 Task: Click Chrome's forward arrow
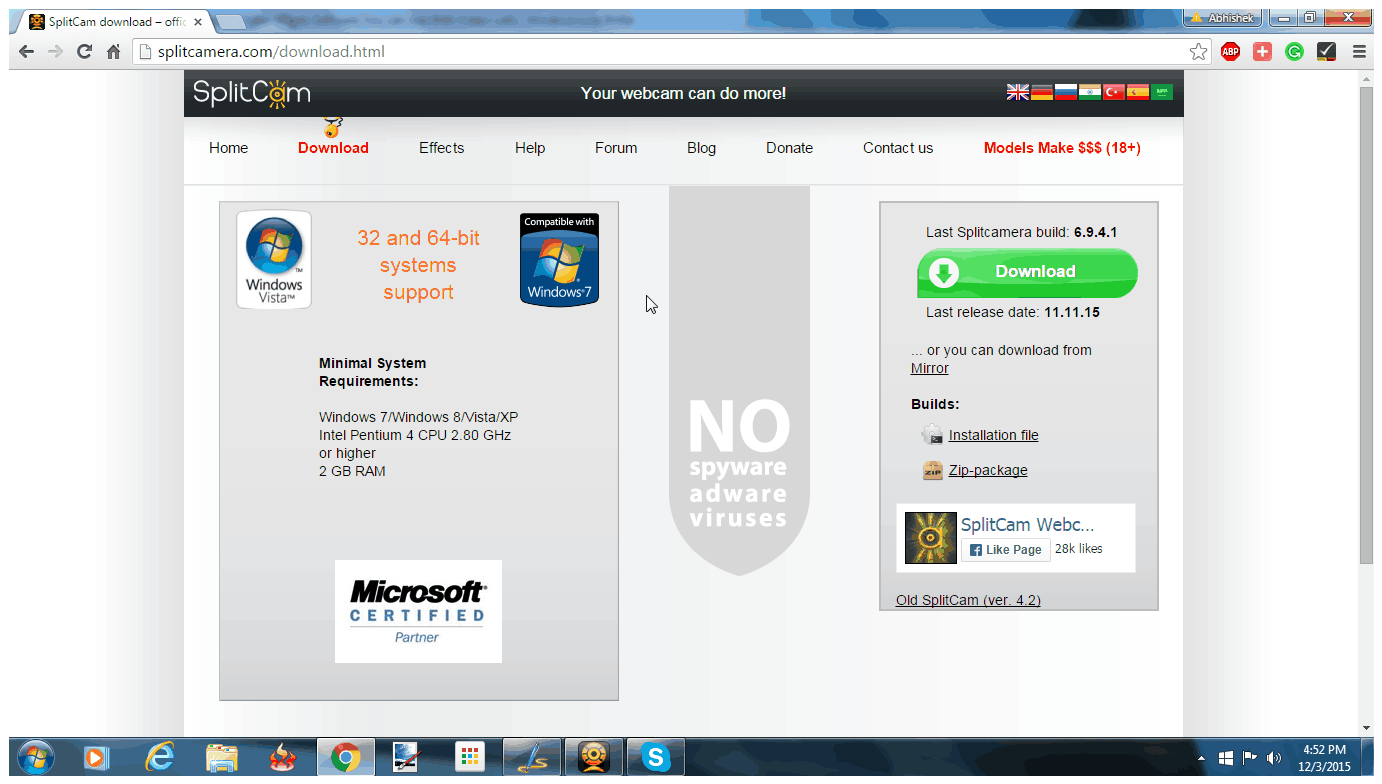(55, 52)
